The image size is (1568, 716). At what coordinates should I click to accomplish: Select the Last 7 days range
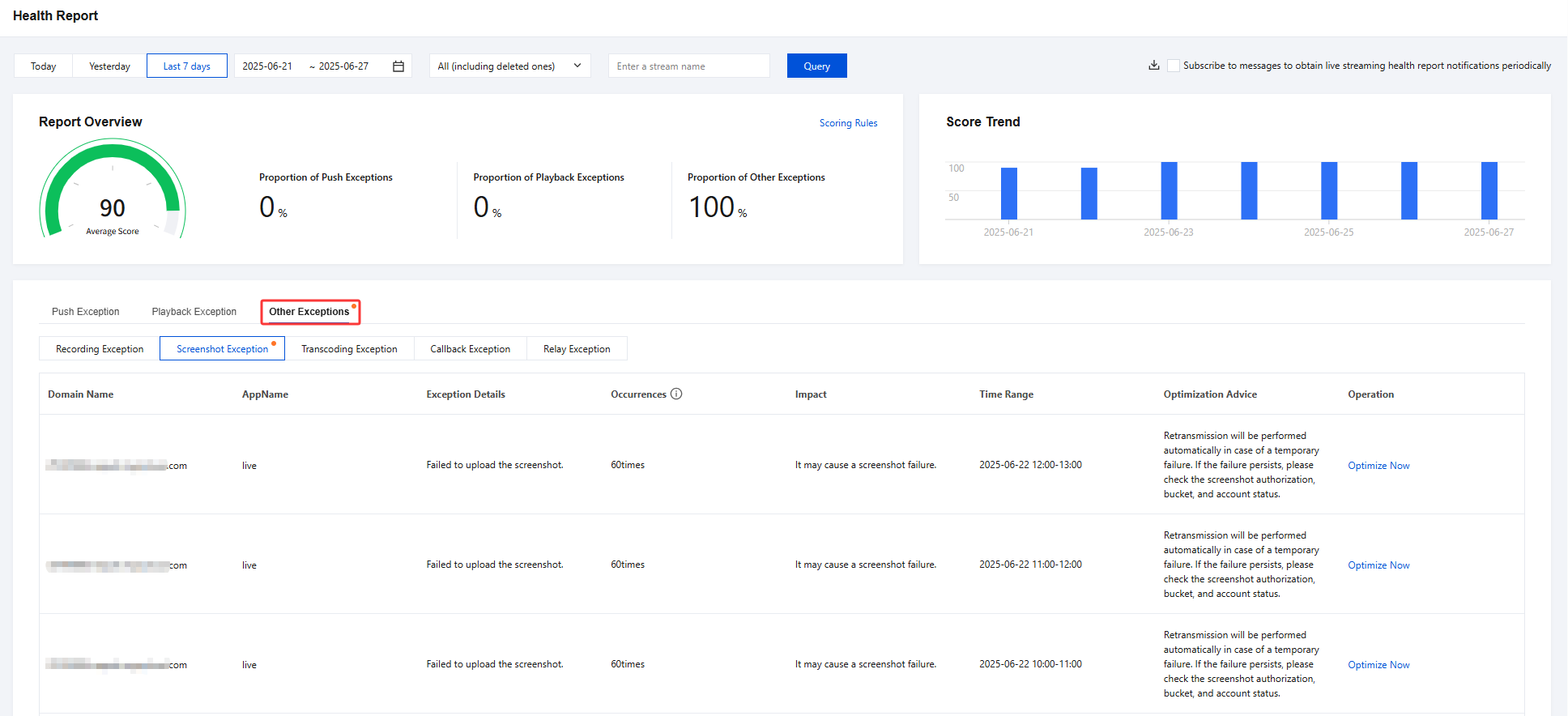point(186,66)
